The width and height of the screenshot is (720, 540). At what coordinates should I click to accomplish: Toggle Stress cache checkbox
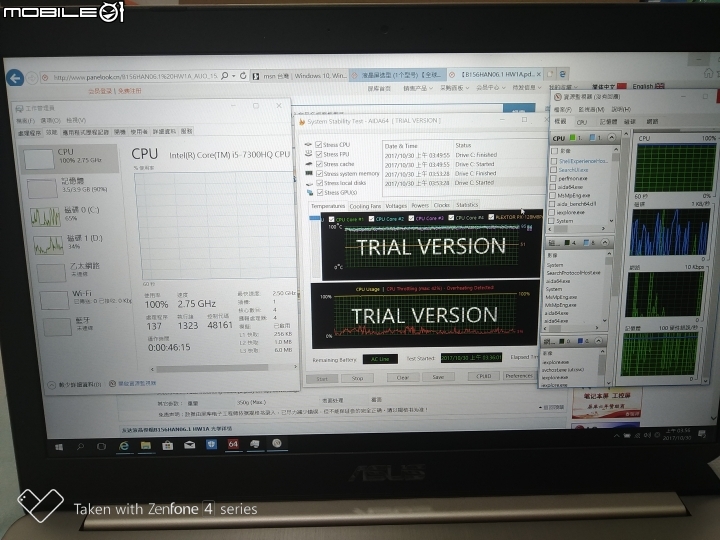click(x=319, y=163)
